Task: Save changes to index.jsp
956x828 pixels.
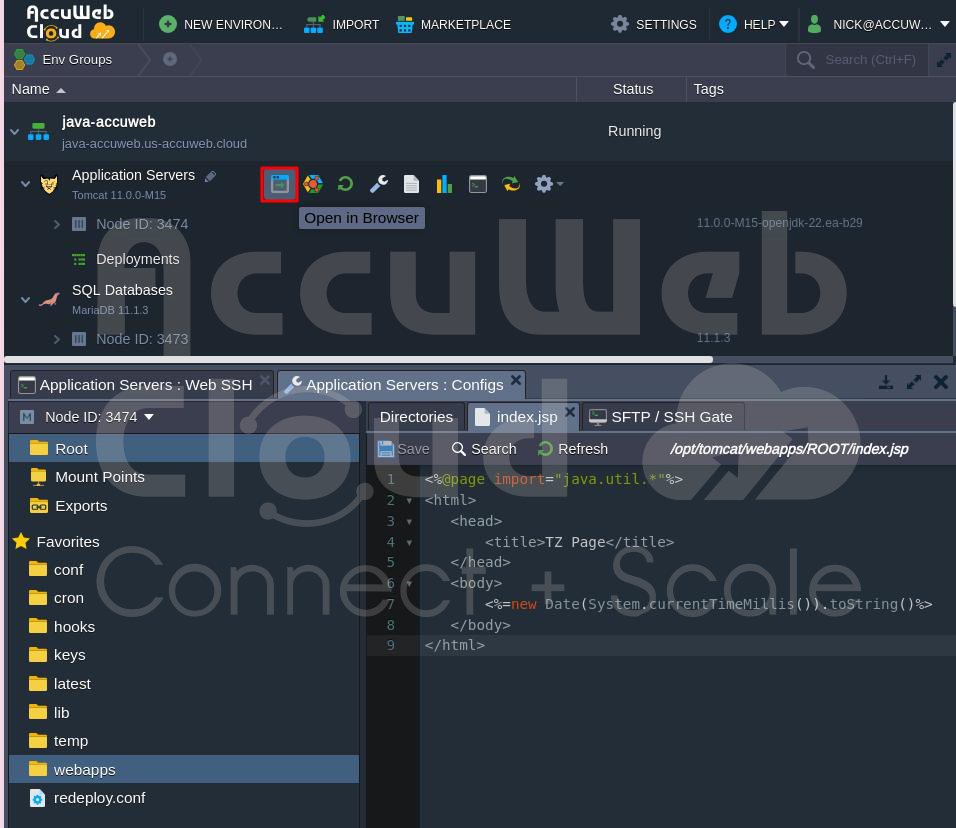Action: [x=402, y=448]
